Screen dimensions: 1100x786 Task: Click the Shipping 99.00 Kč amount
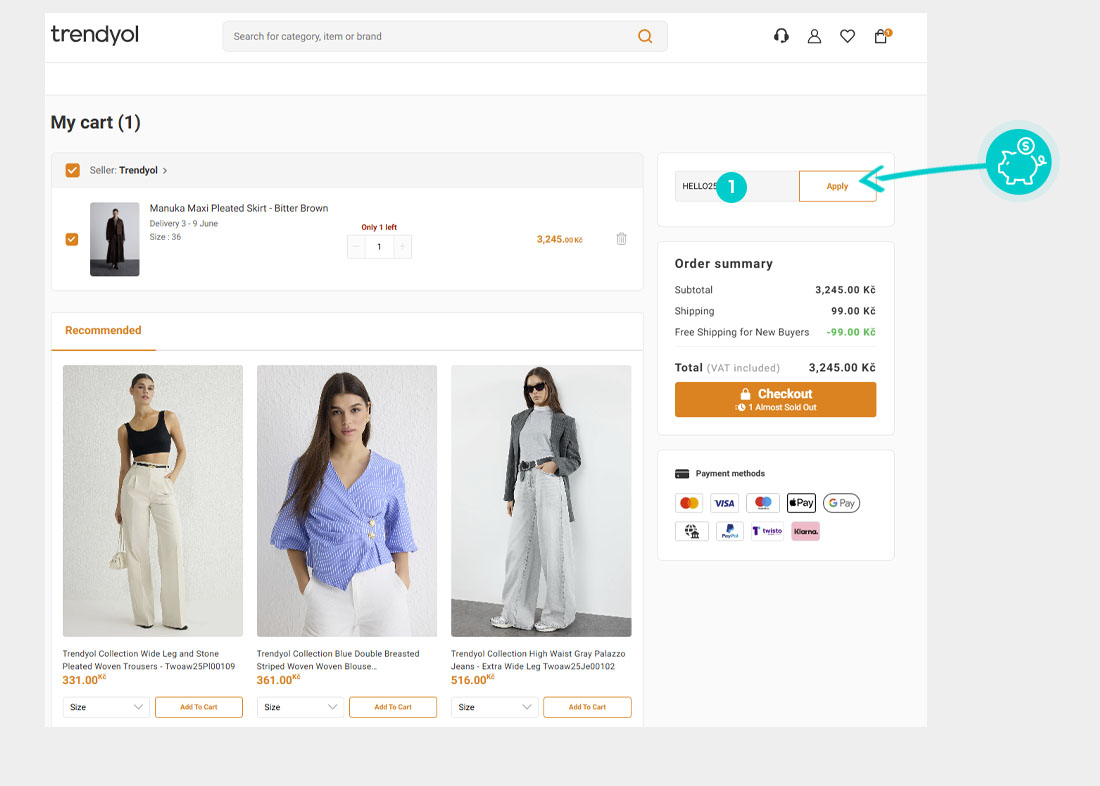[x=853, y=311]
